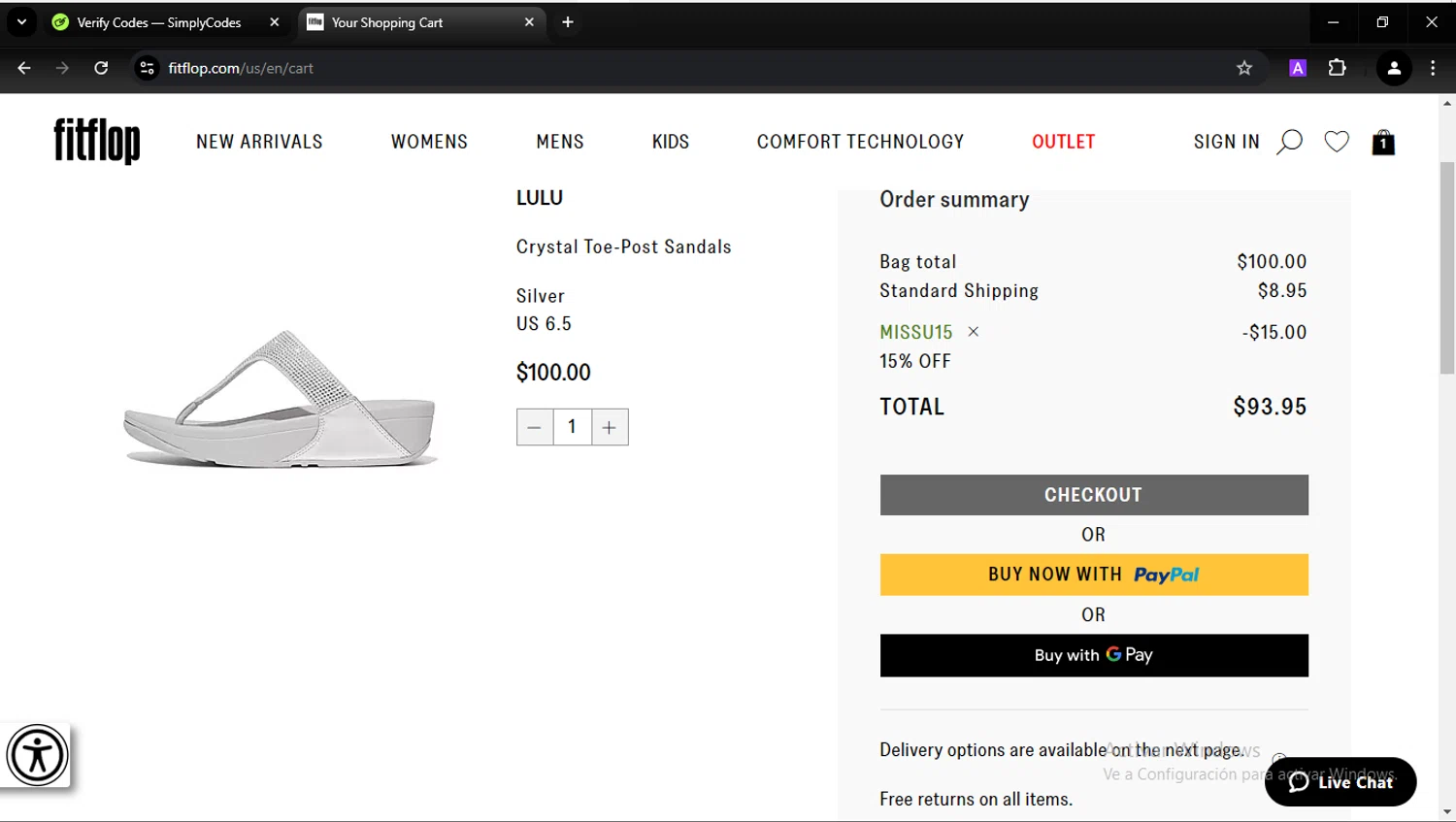The width and height of the screenshot is (1456, 822).
Task: Switch to the Verify Codes SimplyCodes tab
Action: point(160,22)
